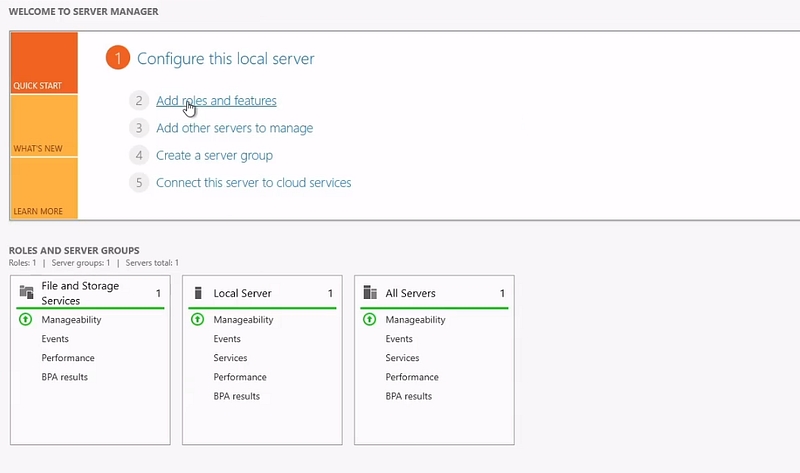Click the Local Server tile icon
This screenshot has width=800, height=473.
198,293
